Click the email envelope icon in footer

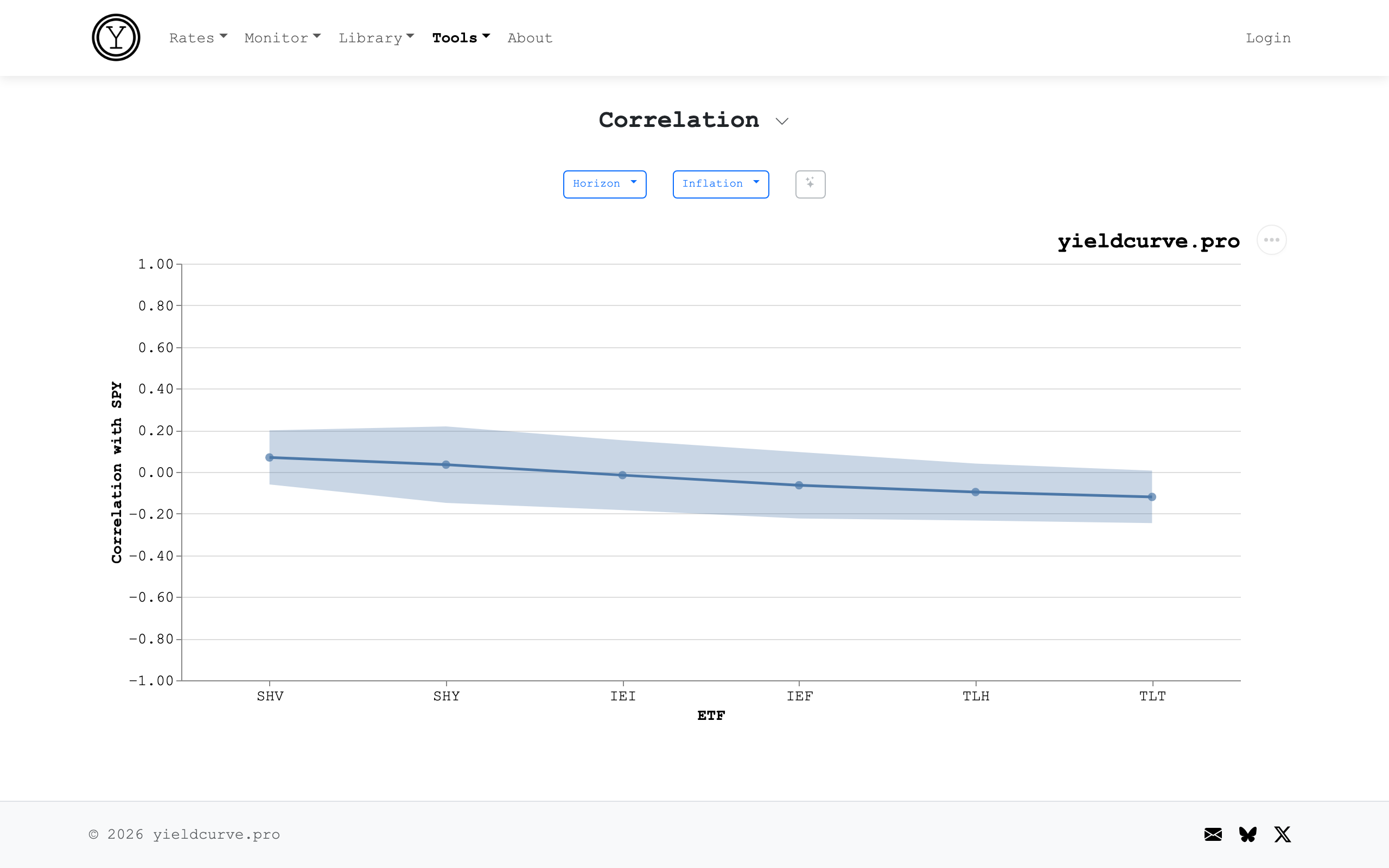tap(1213, 834)
